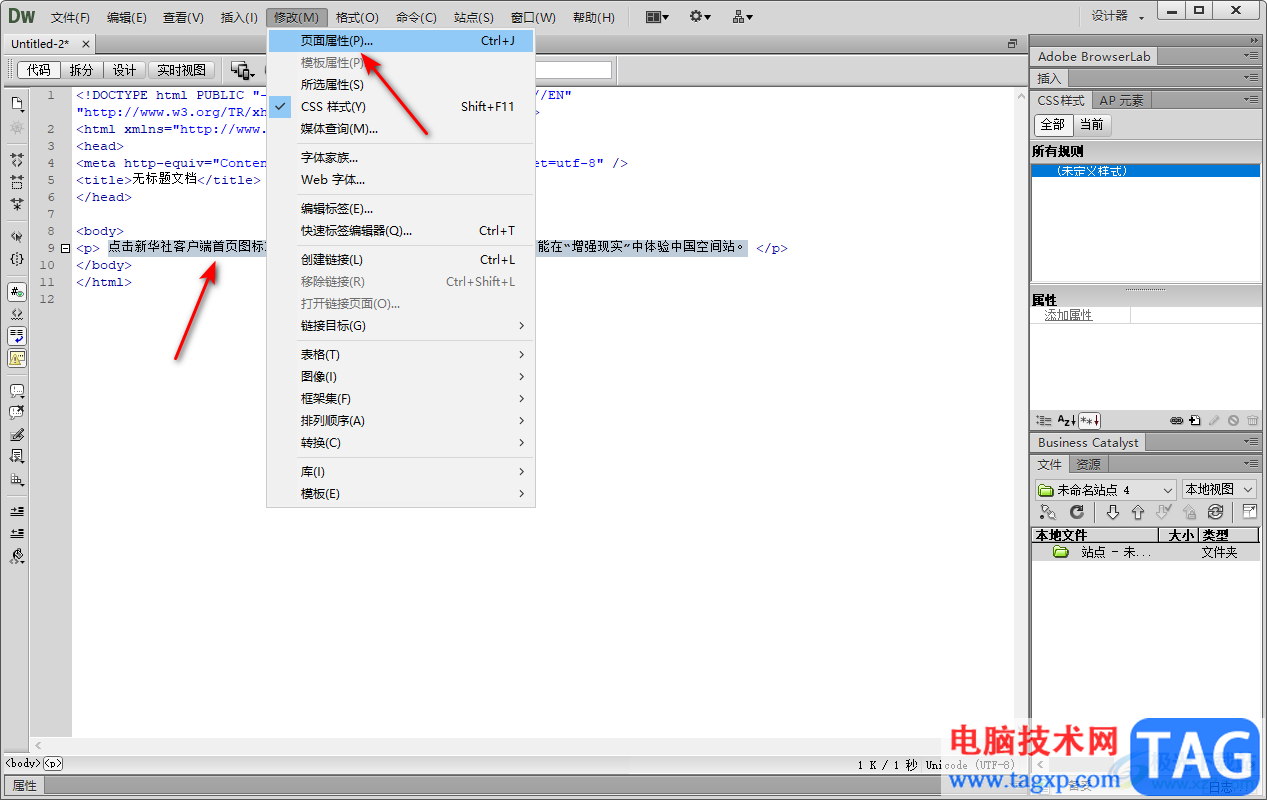1267x800 pixels.
Task: New CSS rule icon
Action: click(x=1195, y=421)
